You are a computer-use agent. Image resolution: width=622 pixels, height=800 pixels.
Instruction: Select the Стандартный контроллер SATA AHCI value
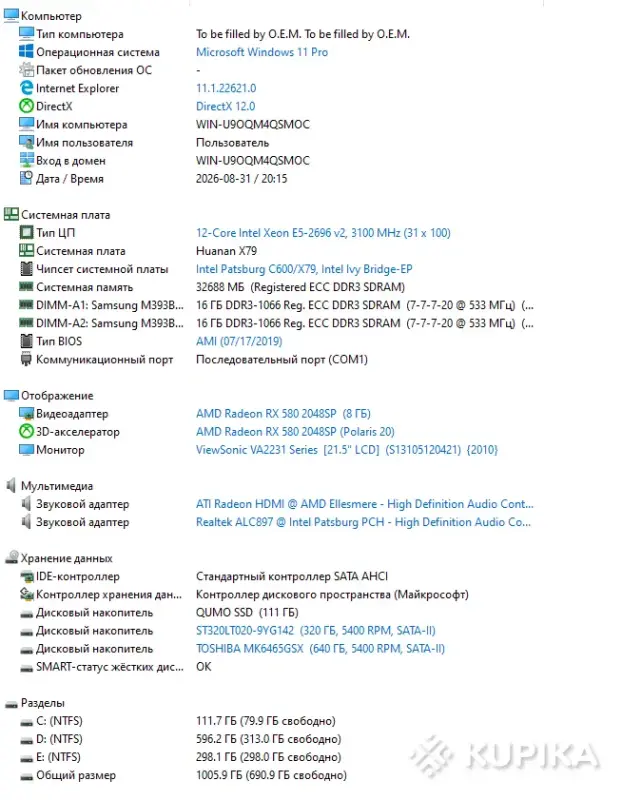point(292,576)
